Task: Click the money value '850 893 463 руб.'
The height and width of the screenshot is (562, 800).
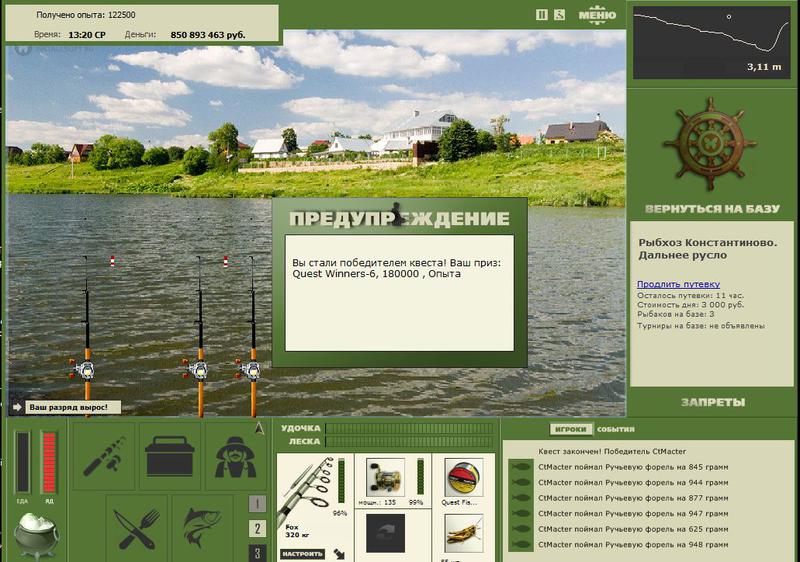Action: 208,35
